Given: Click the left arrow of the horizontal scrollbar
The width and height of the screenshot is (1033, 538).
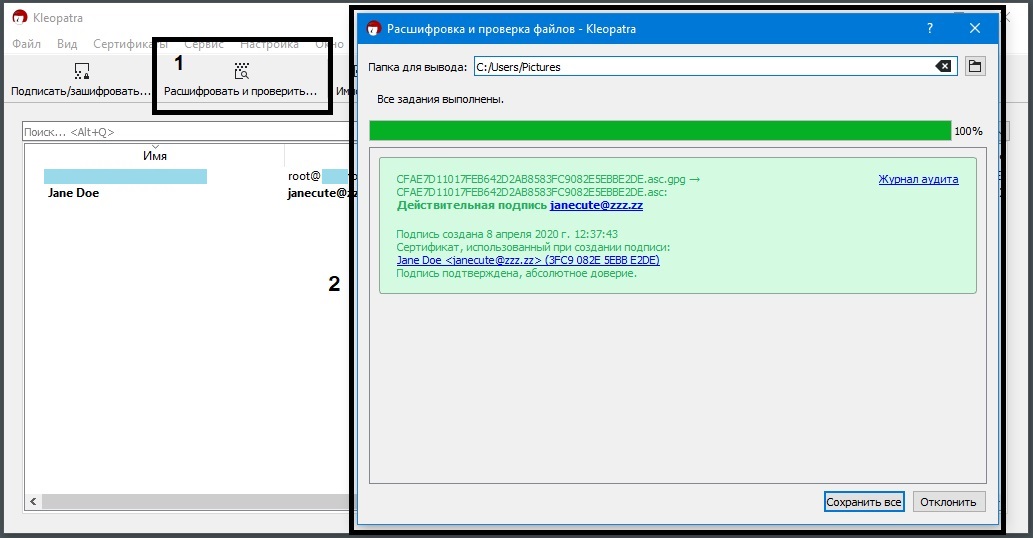Looking at the screenshot, I should click(33, 502).
